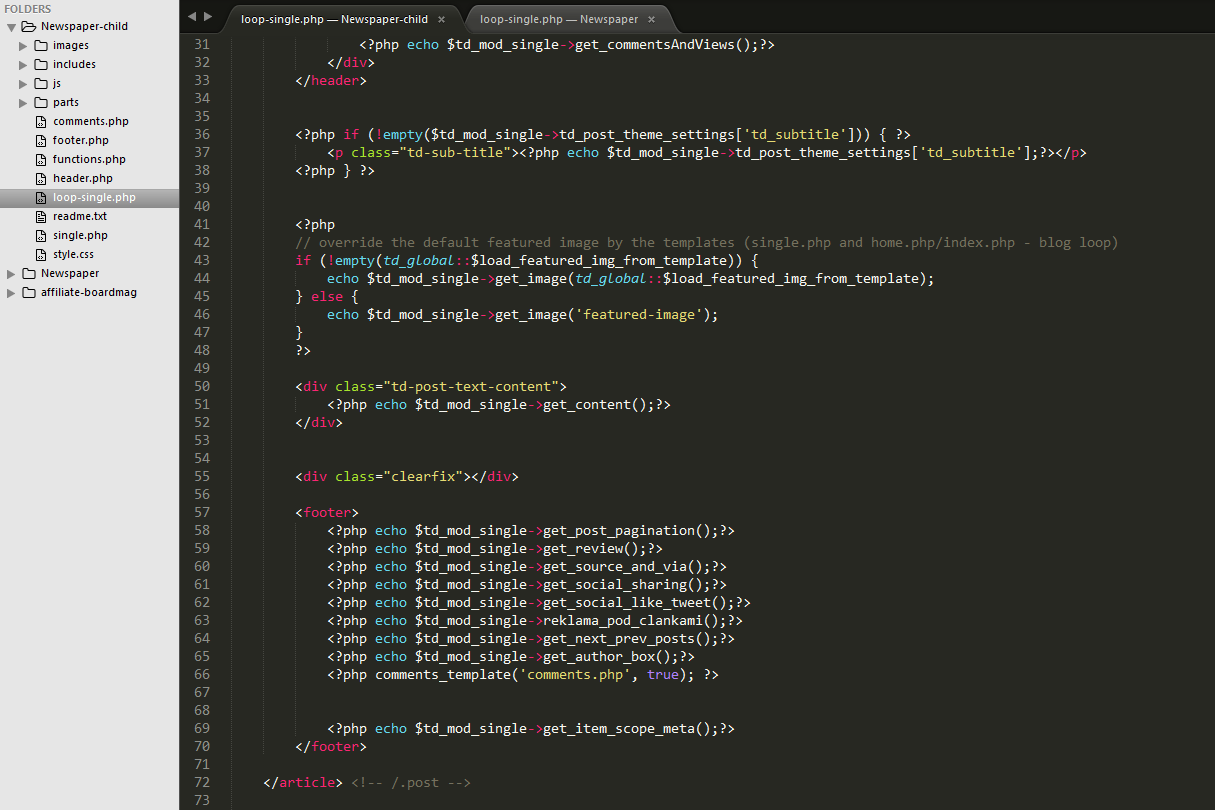Select the Newspaper folder label
Viewport: 1215px width, 810px height.
point(70,274)
